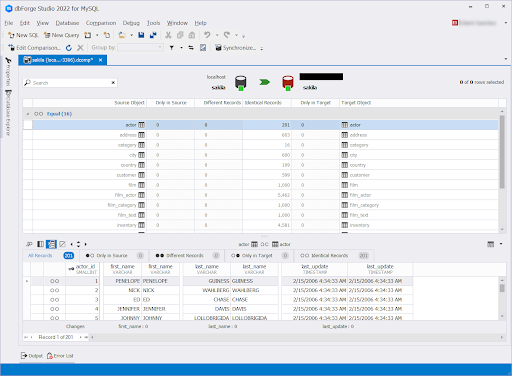Toggle the Different Records filter
512x376 pixels.
pyautogui.click(x=187, y=255)
